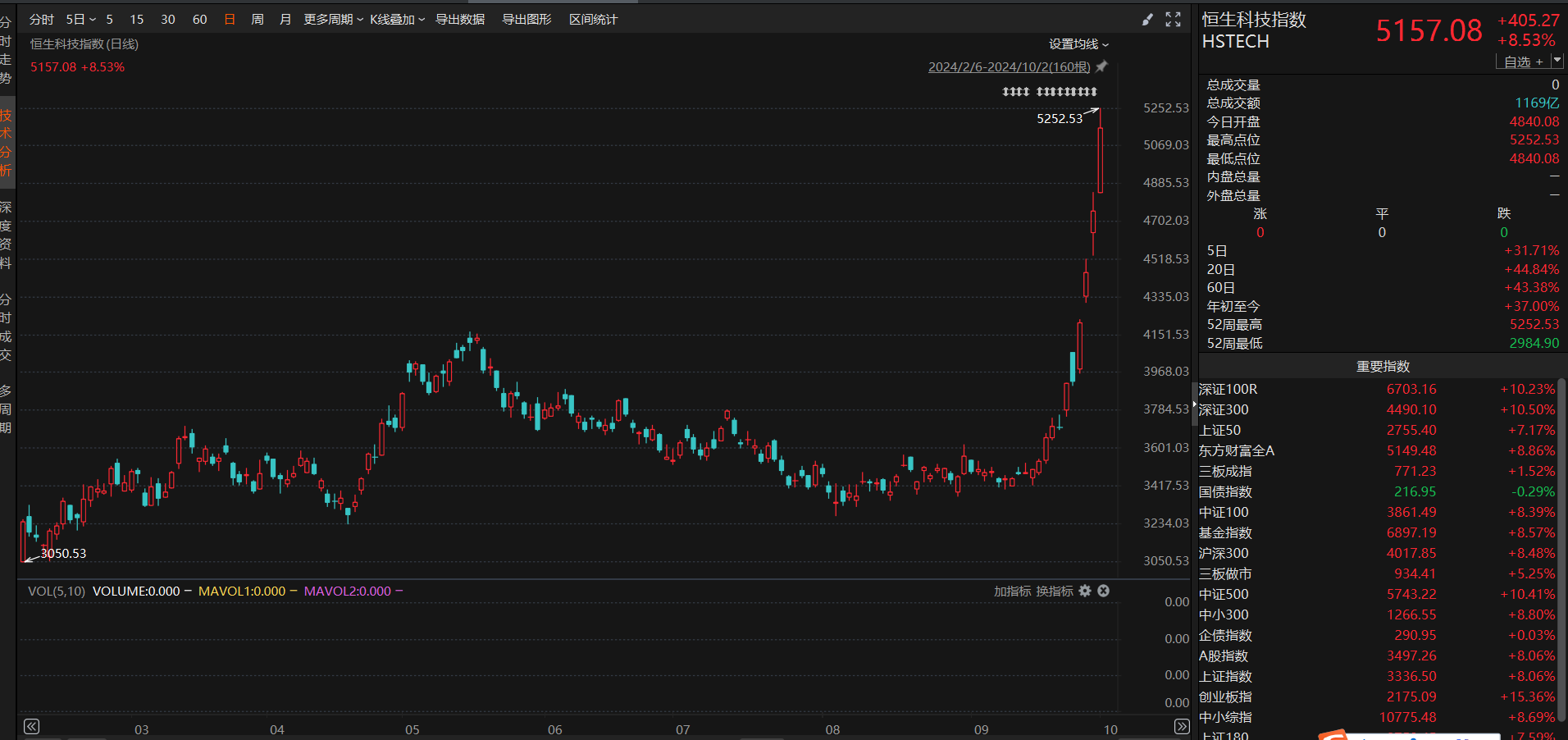Click 导出数据 to export data
This screenshot has height=740, width=1568.
click(x=459, y=19)
